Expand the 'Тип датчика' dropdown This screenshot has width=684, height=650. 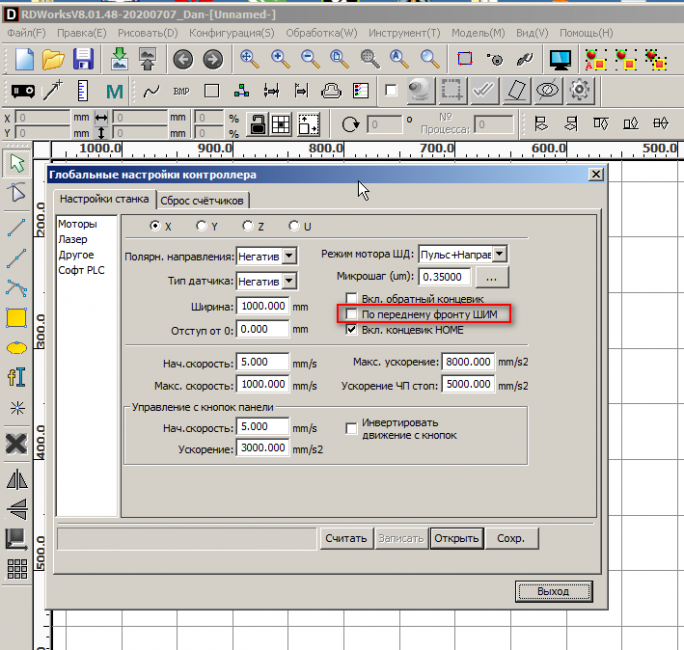289,282
